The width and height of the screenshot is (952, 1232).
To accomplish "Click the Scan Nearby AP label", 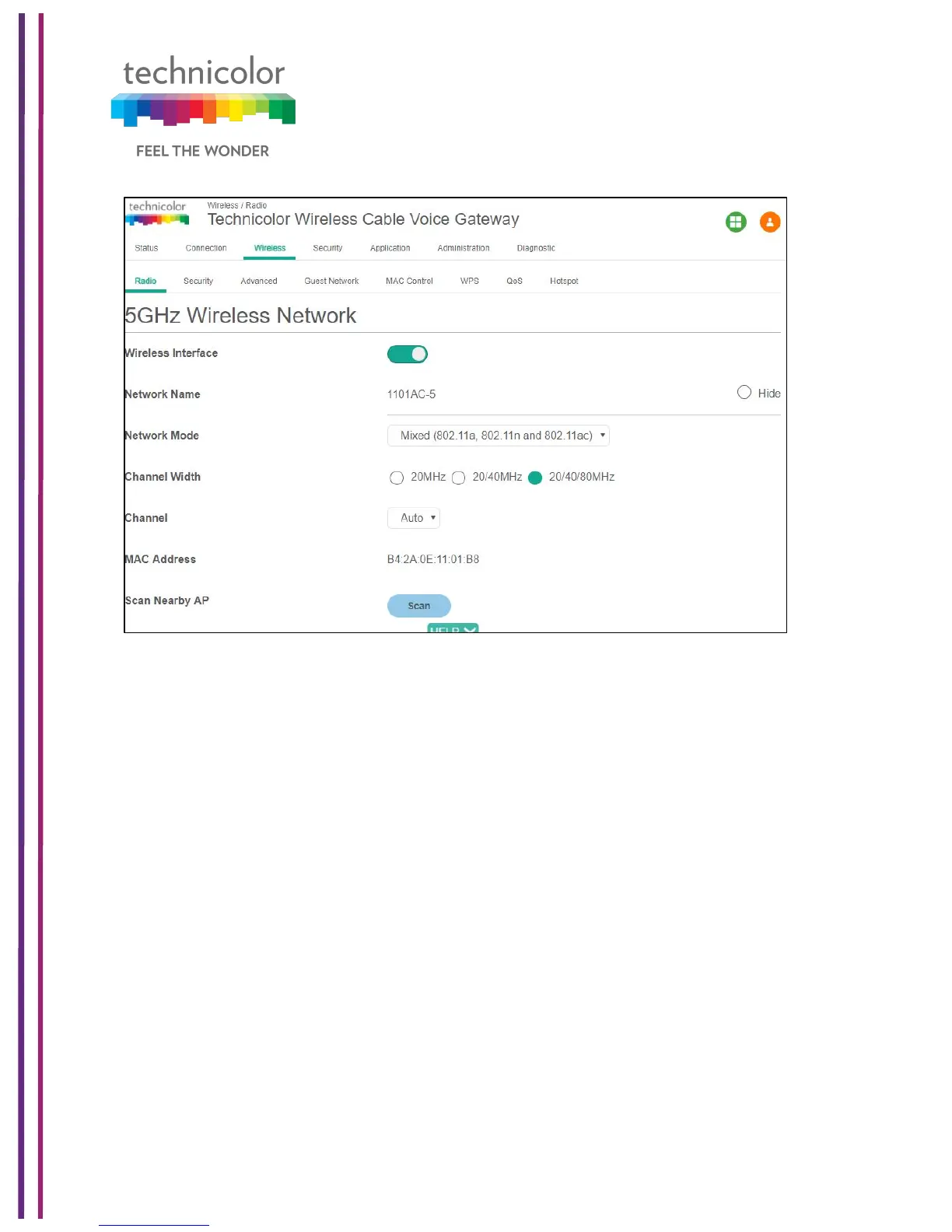I will [x=167, y=600].
